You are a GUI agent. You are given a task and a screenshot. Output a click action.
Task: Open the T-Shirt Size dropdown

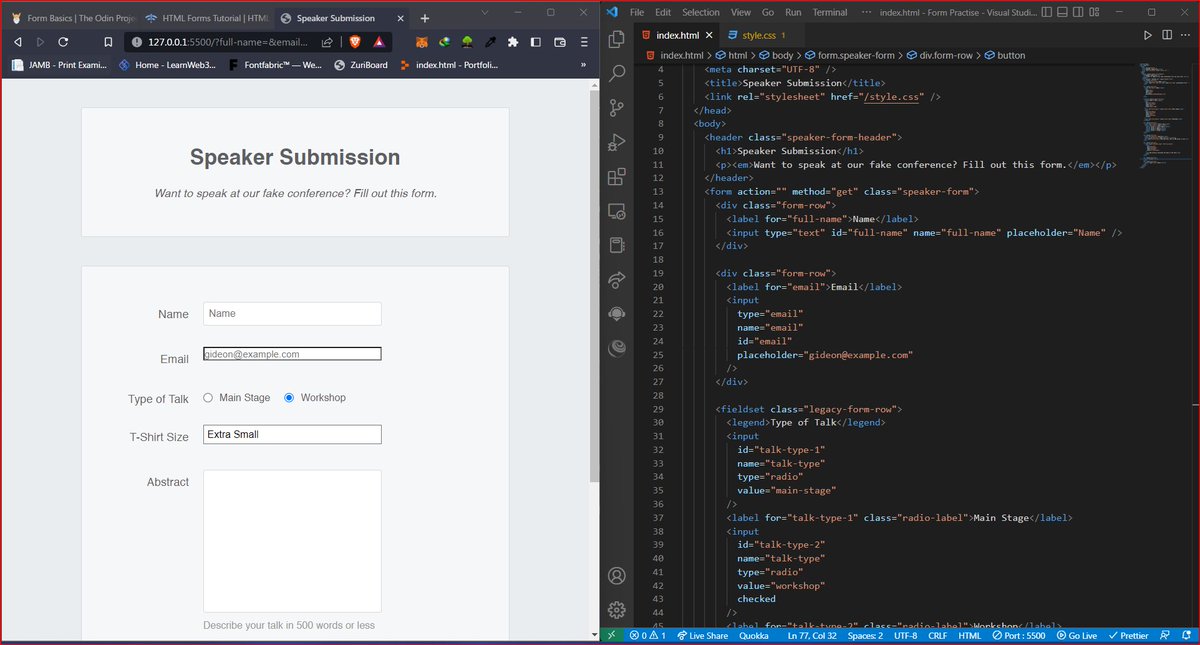[x=292, y=435]
